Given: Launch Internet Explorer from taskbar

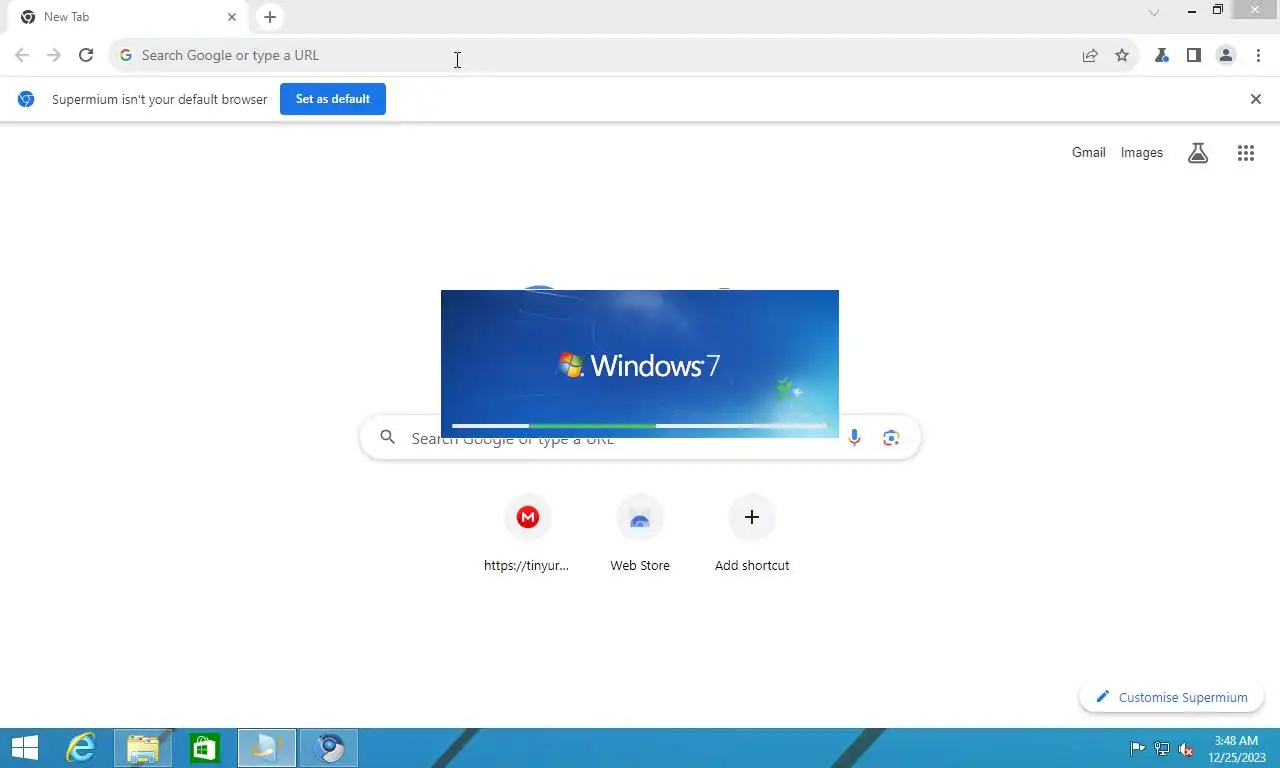Looking at the screenshot, I should click(81, 748).
